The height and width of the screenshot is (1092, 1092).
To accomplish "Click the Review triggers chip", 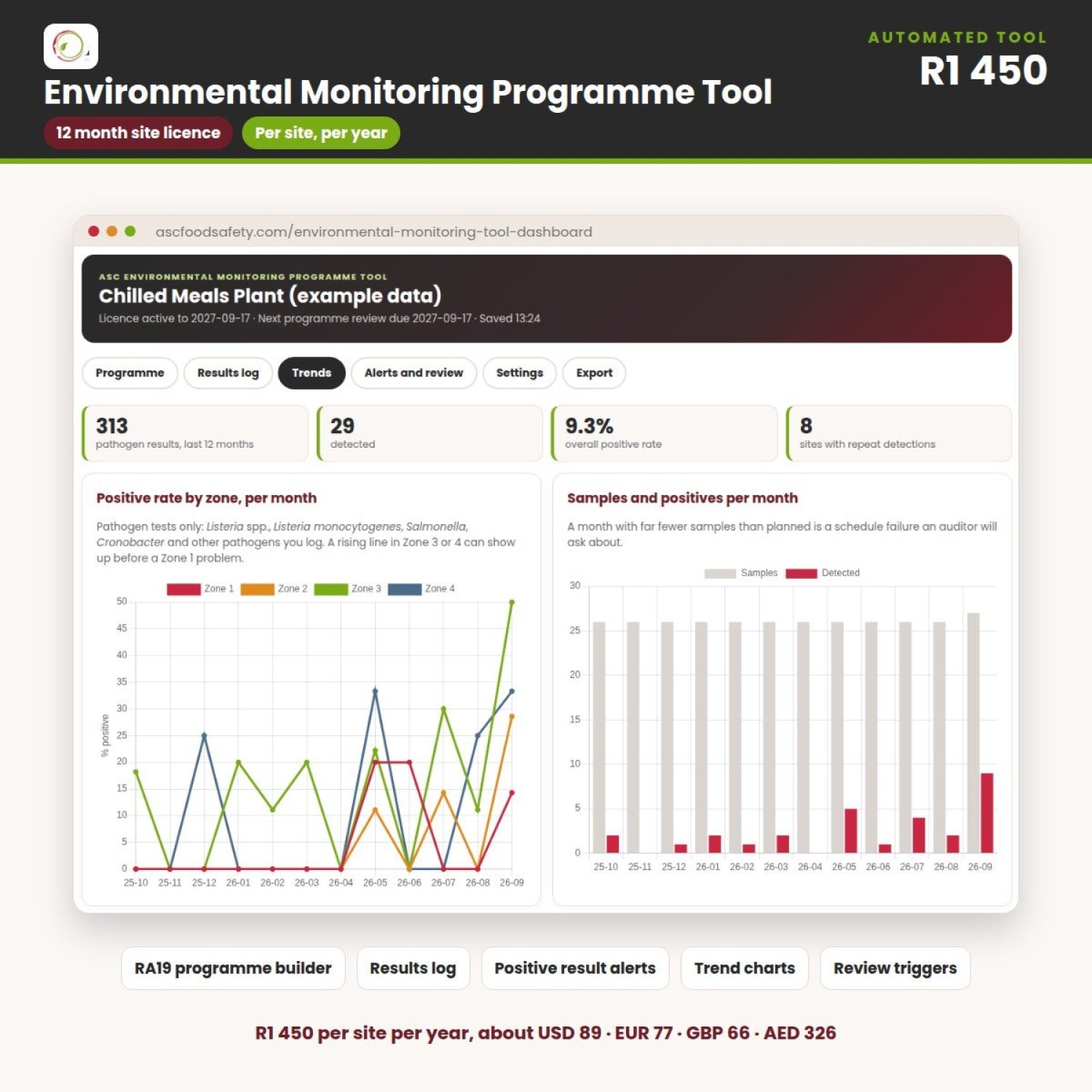I will coord(895,968).
